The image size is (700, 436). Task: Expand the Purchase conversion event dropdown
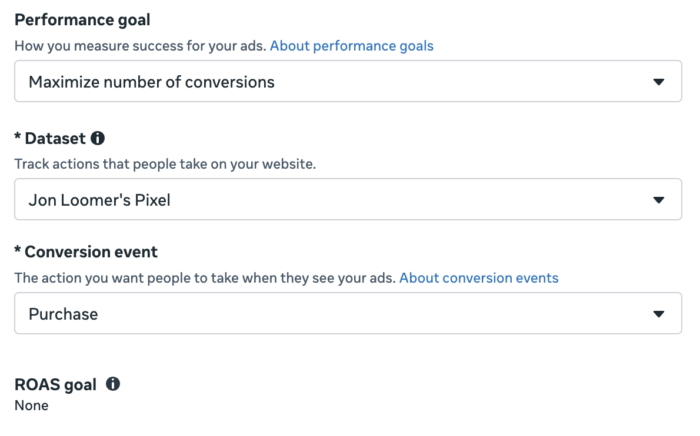pos(348,313)
